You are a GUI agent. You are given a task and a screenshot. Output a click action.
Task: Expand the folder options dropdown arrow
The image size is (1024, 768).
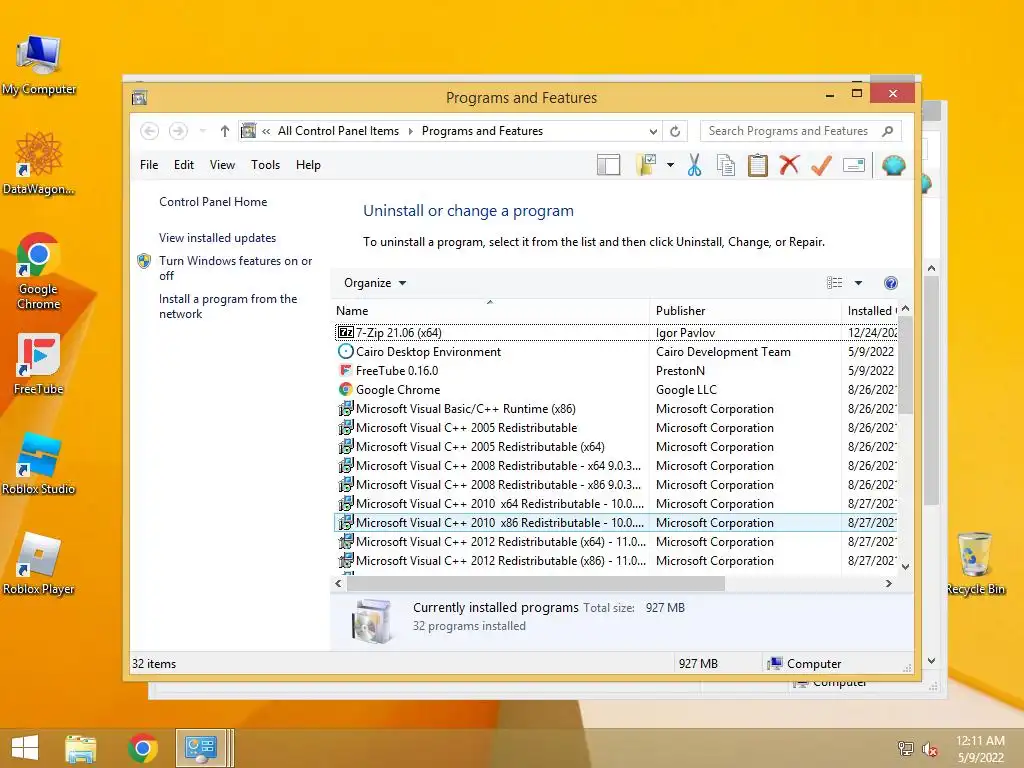pyautogui.click(x=670, y=165)
